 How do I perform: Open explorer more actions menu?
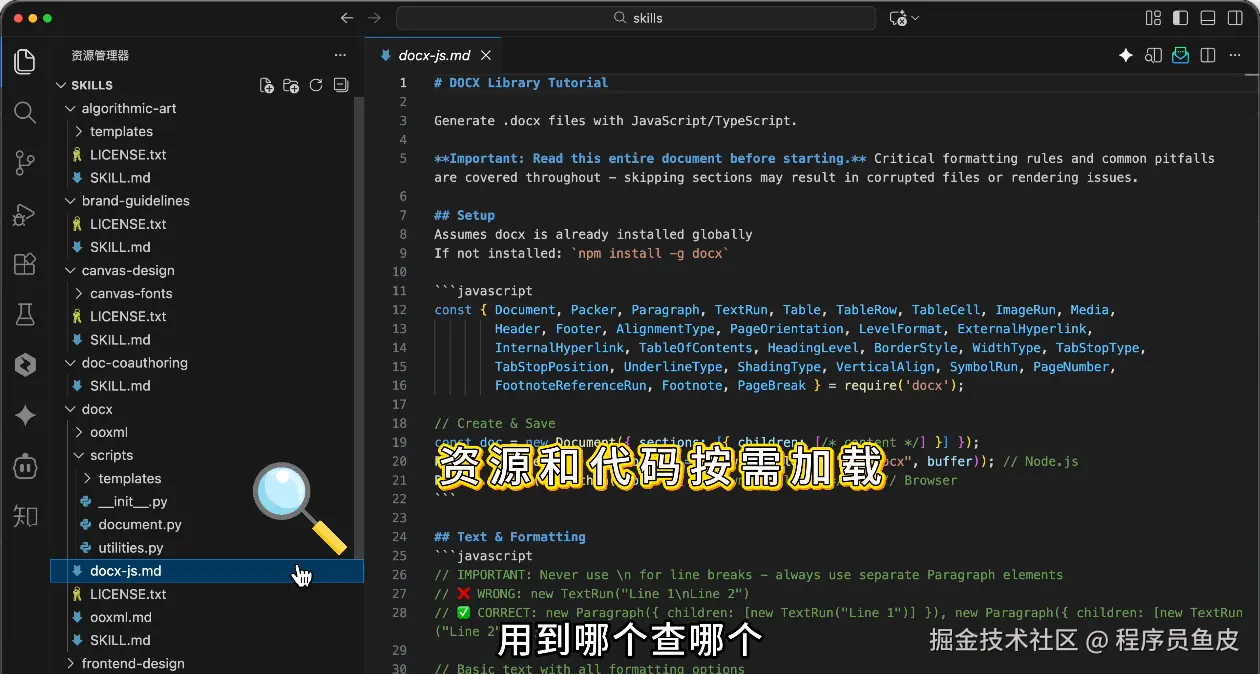(341, 55)
